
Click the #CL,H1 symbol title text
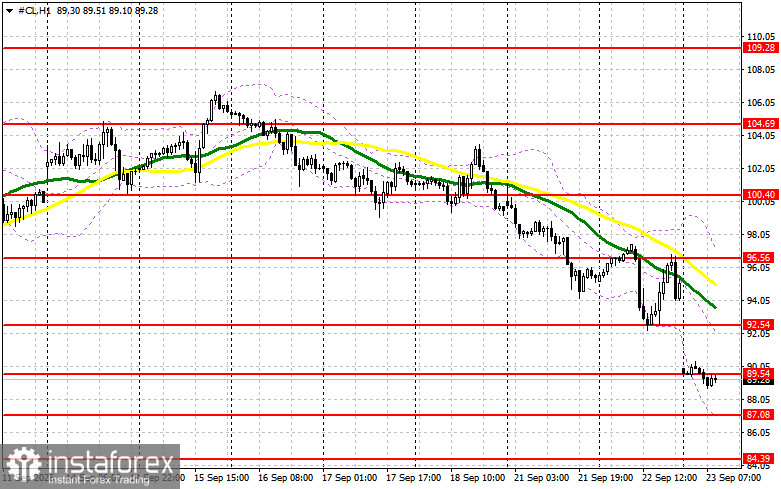34,10
